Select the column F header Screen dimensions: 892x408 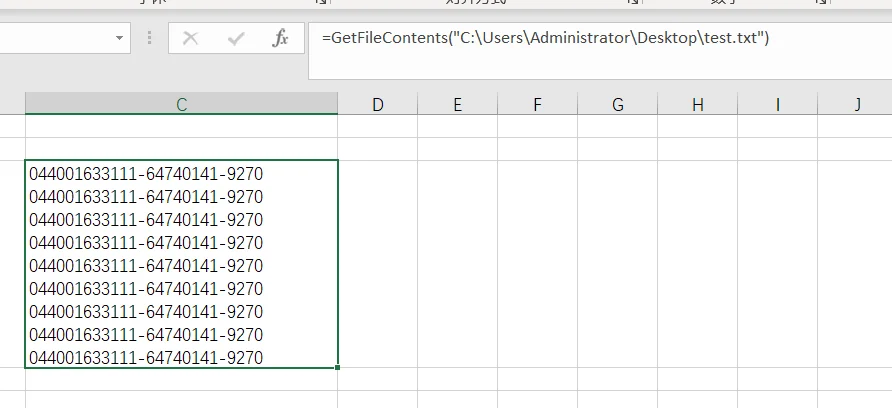(538, 104)
